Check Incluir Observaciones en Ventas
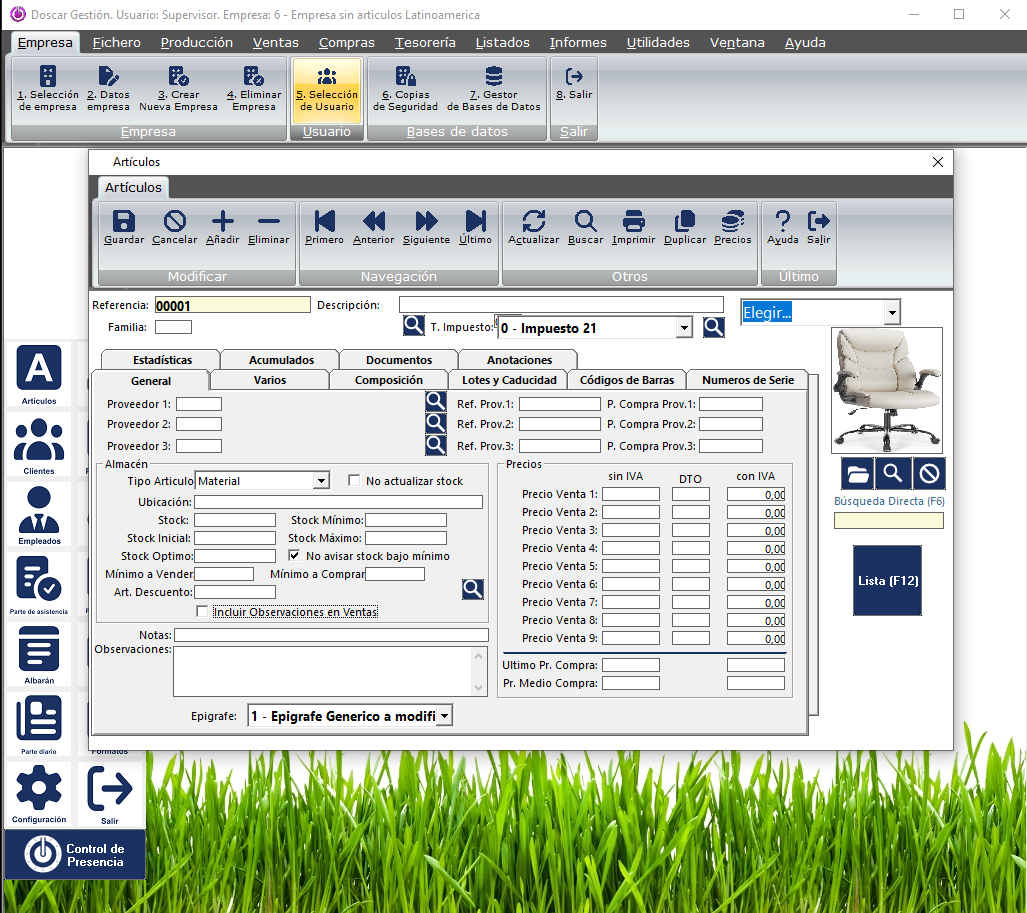 [203, 612]
